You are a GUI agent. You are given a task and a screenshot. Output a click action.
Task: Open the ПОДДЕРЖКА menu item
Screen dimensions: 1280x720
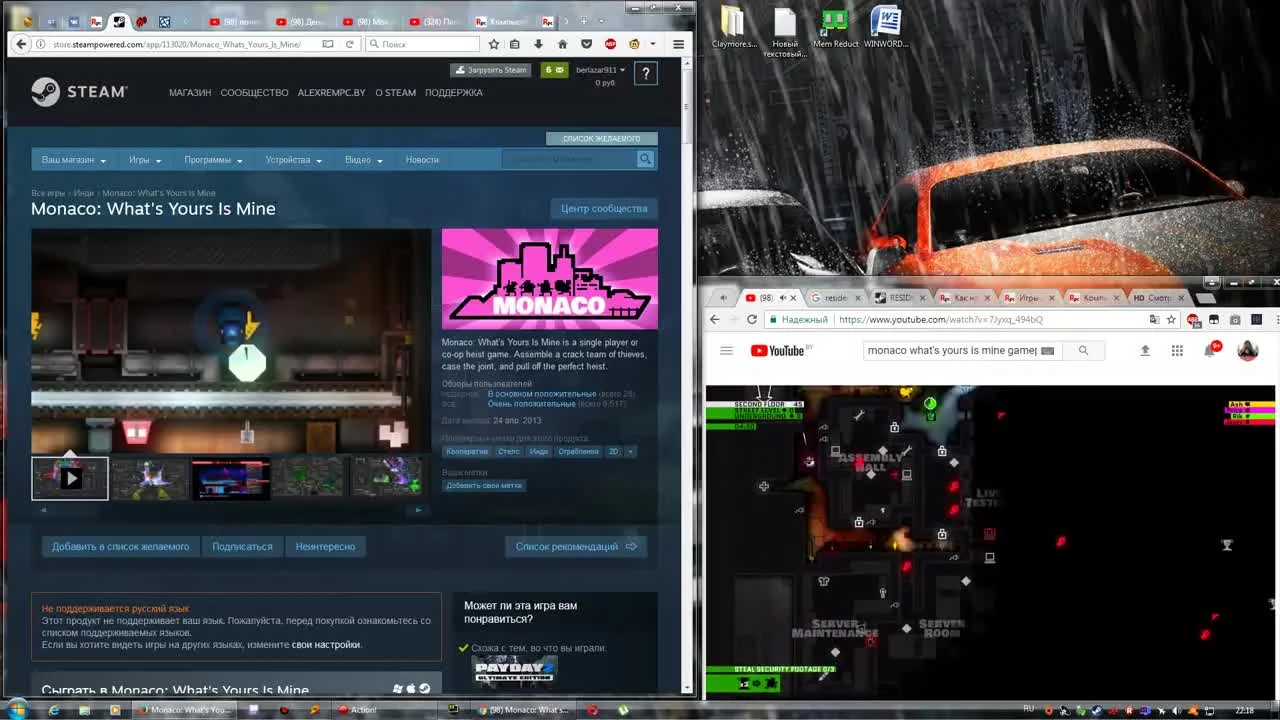454,93
